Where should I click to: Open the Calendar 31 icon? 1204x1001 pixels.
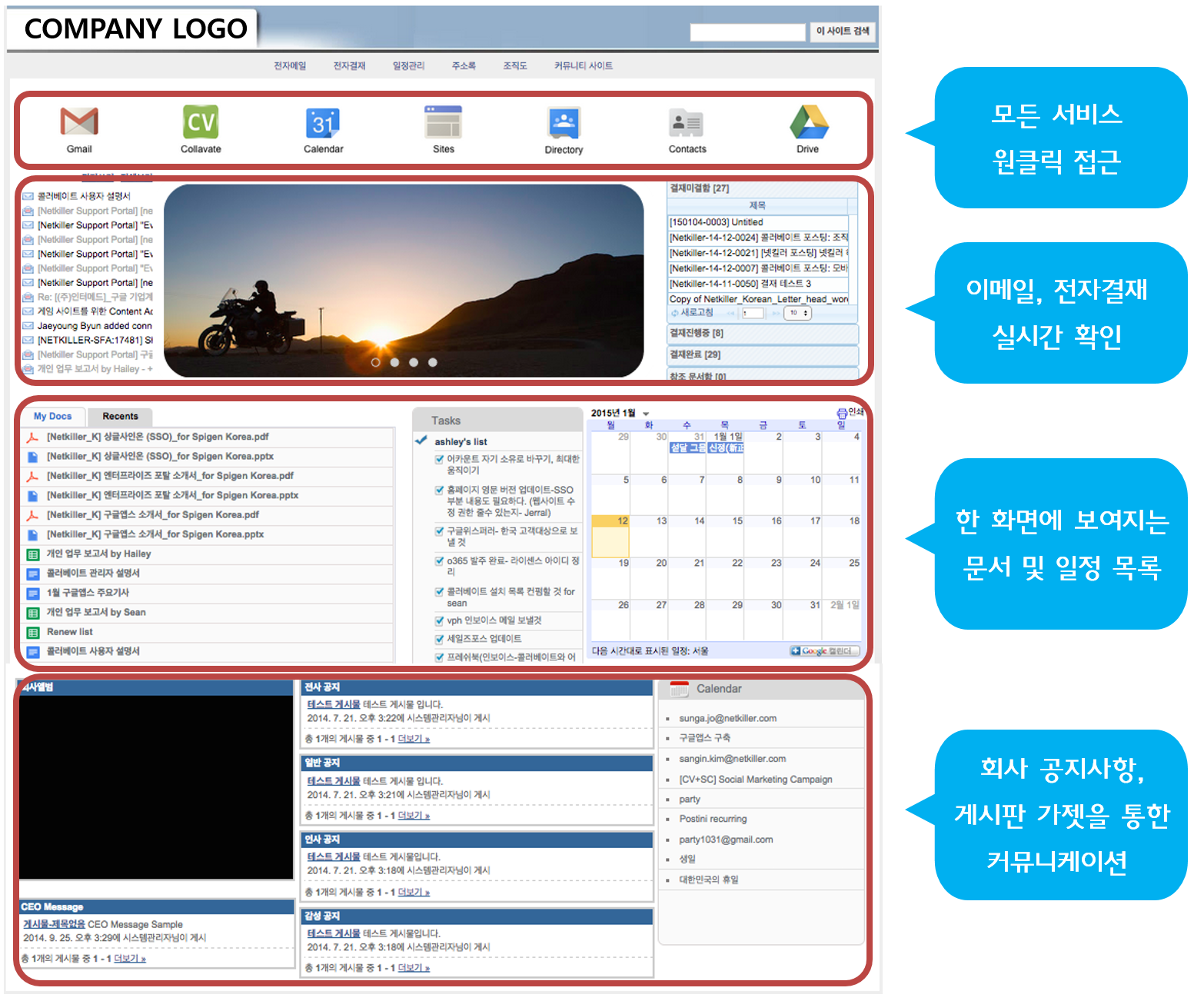[323, 122]
